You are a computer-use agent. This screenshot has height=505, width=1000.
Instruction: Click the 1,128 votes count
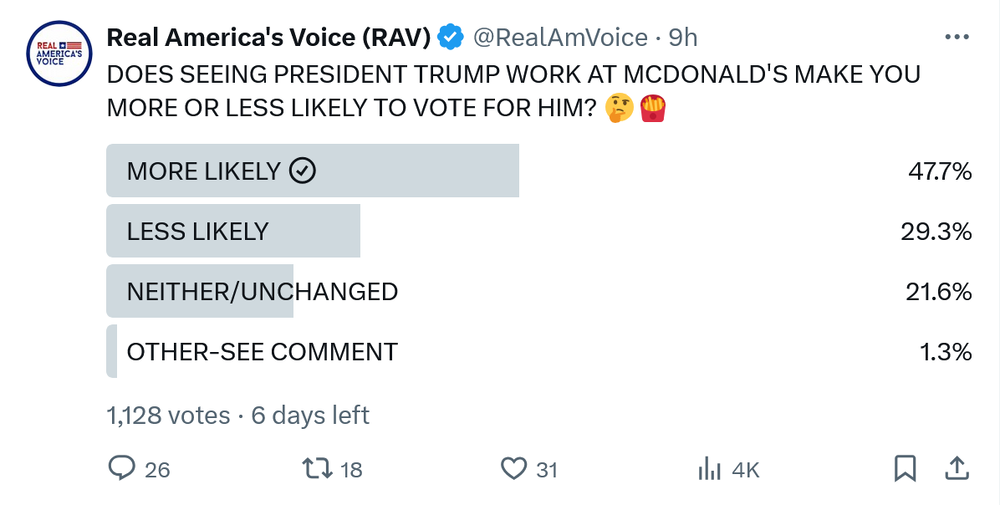[168, 415]
